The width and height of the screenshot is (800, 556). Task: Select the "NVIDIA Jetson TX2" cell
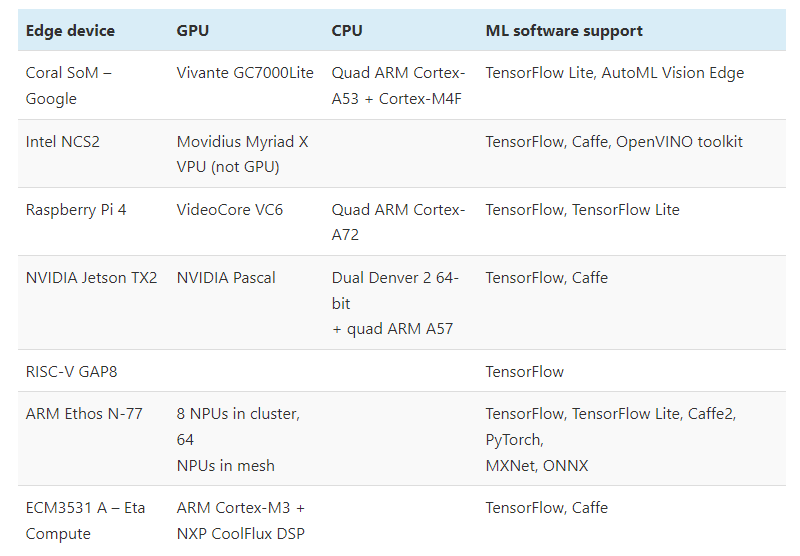tap(91, 278)
